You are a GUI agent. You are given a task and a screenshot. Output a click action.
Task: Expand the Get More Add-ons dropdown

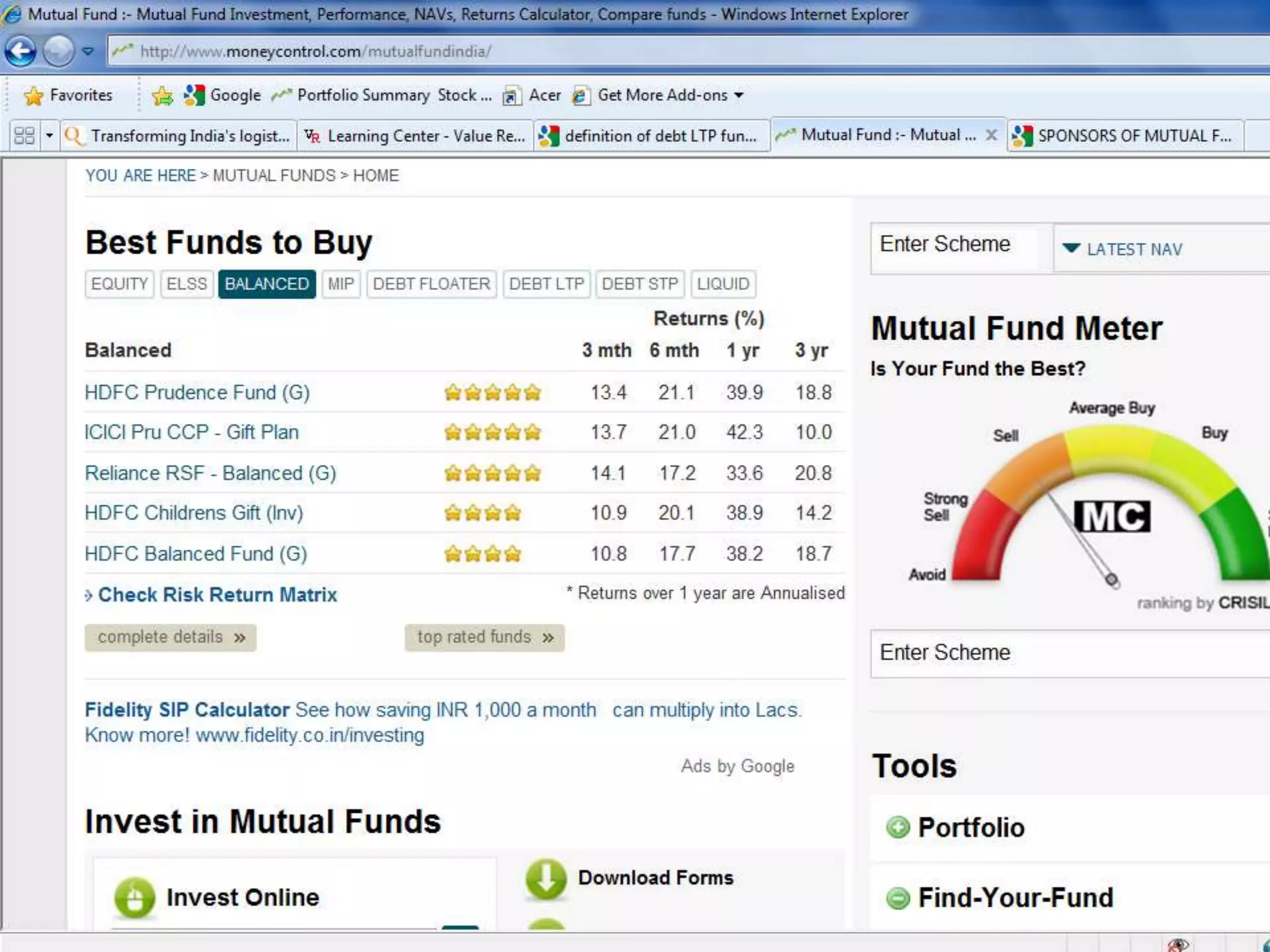pos(739,95)
